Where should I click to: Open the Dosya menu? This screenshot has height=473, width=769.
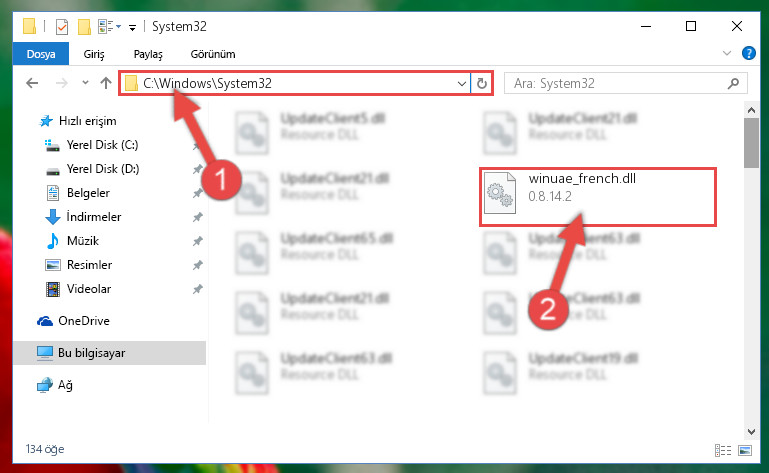[x=41, y=54]
